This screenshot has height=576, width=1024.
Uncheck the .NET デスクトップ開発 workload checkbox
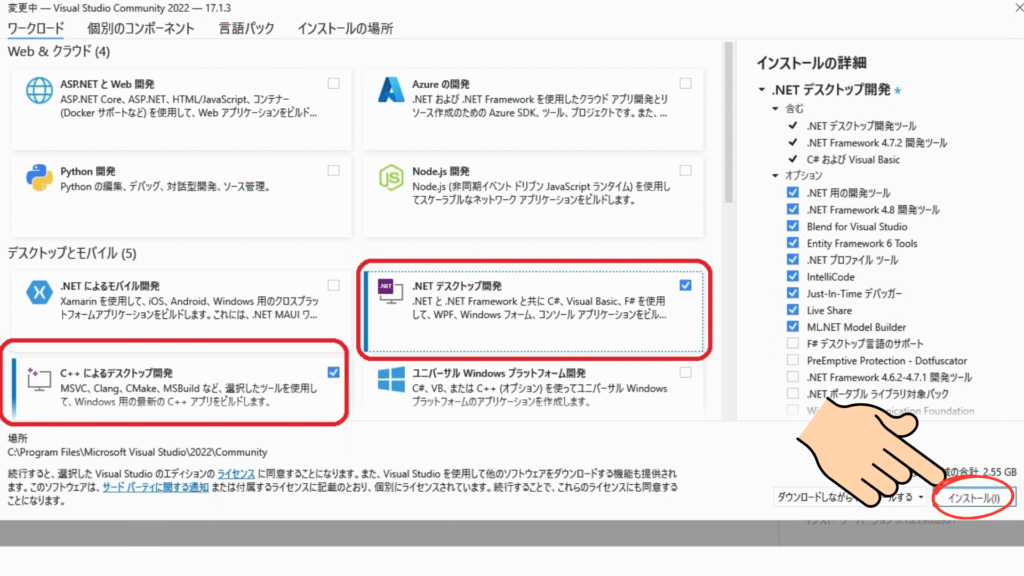tap(685, 285)
